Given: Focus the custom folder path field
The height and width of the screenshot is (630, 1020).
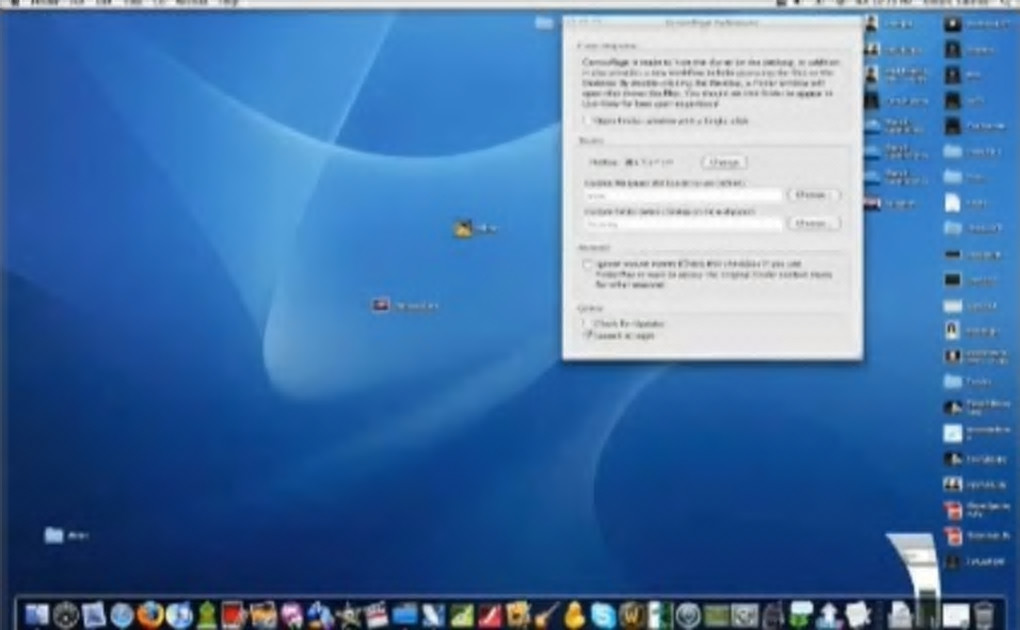Looking at the screenshot, I should tap(683, 224).
